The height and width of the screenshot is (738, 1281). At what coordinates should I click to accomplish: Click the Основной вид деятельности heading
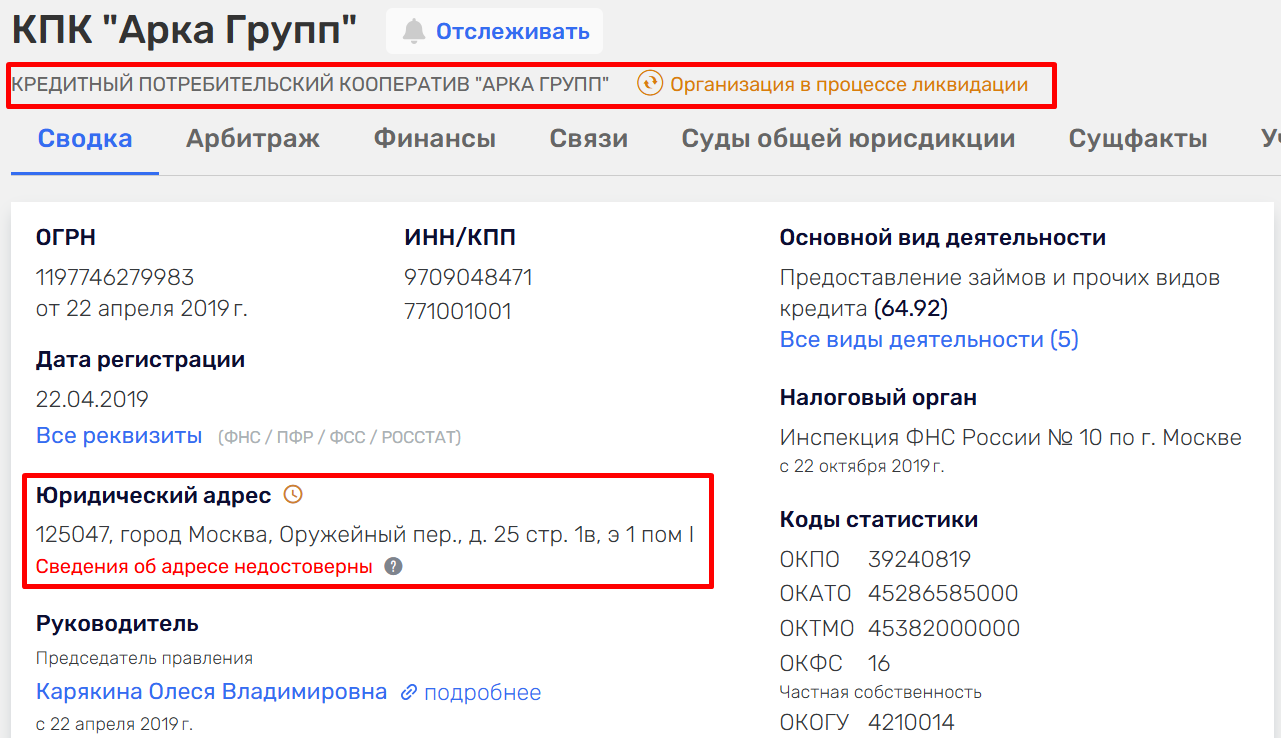[x=943, y=238]
